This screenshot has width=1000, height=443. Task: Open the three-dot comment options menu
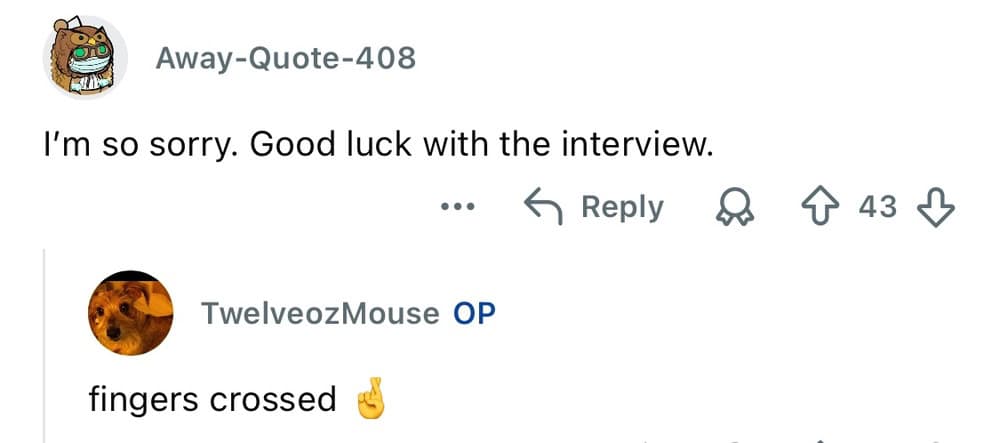[455, 208]
